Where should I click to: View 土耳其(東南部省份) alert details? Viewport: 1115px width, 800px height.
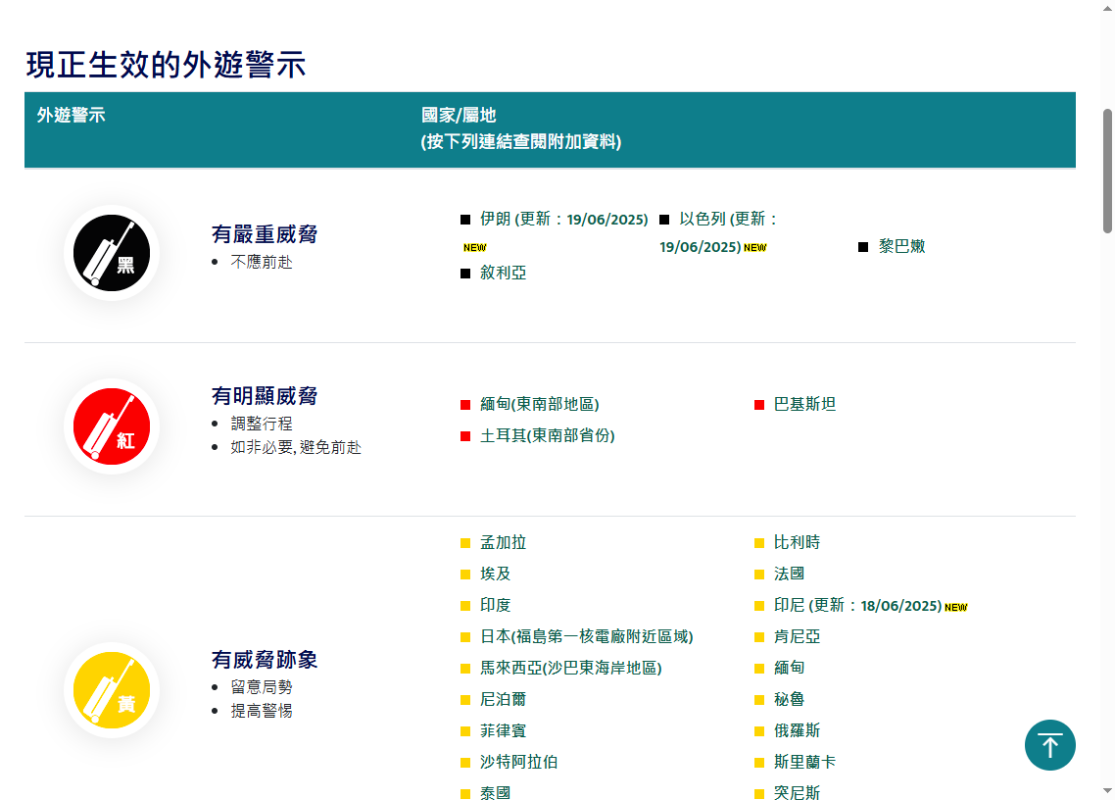[x=547, y=436]
